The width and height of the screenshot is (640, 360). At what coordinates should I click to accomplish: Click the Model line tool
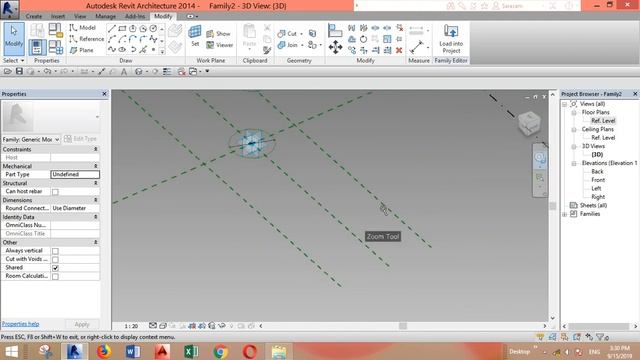(82, 27)
